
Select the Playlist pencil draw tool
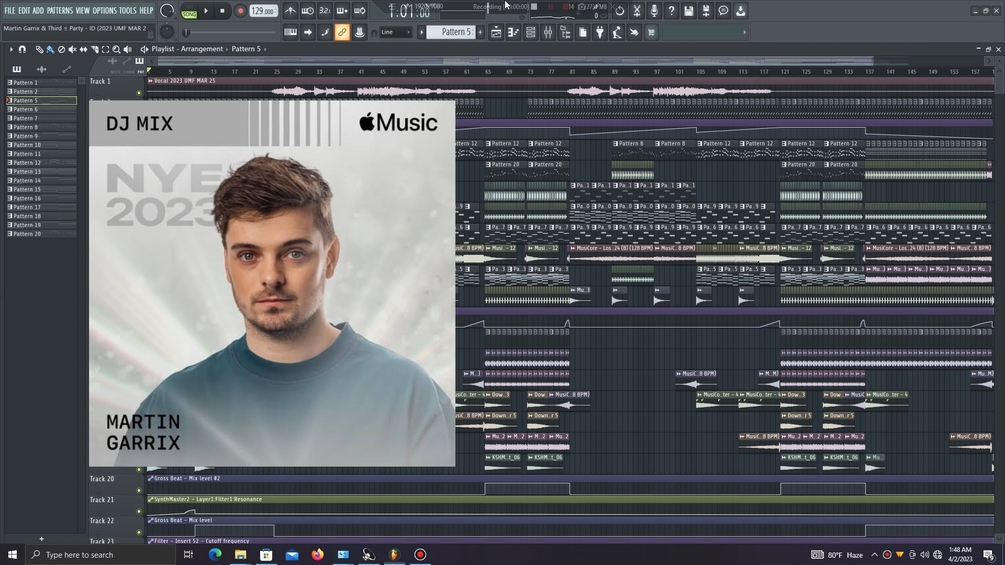(39, 49)
